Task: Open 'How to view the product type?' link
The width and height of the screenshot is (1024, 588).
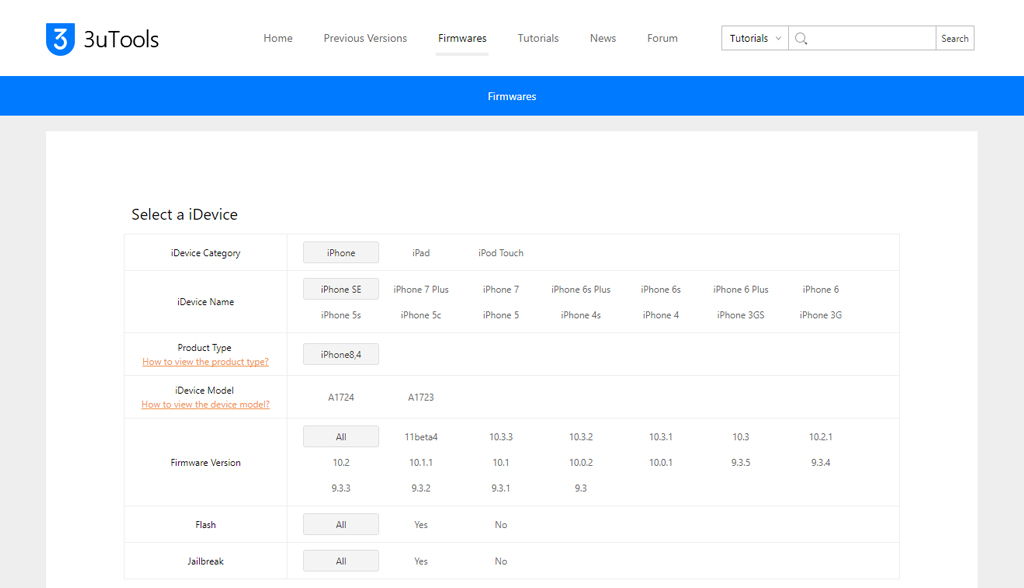Action: click(205, 362)
